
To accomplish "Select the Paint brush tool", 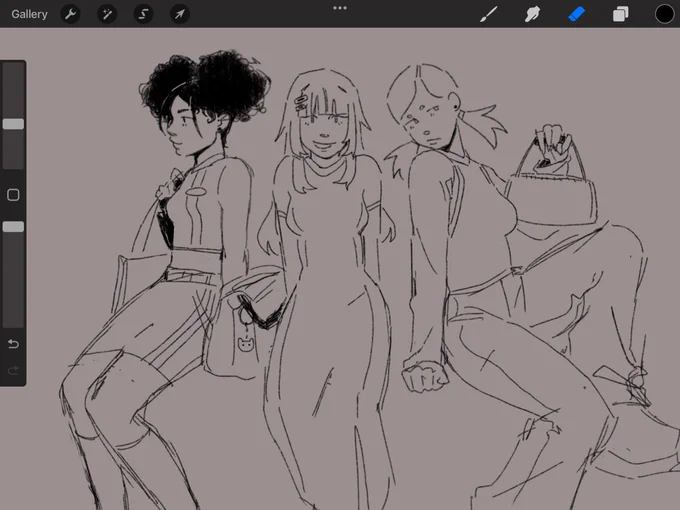I will (489, 14).
